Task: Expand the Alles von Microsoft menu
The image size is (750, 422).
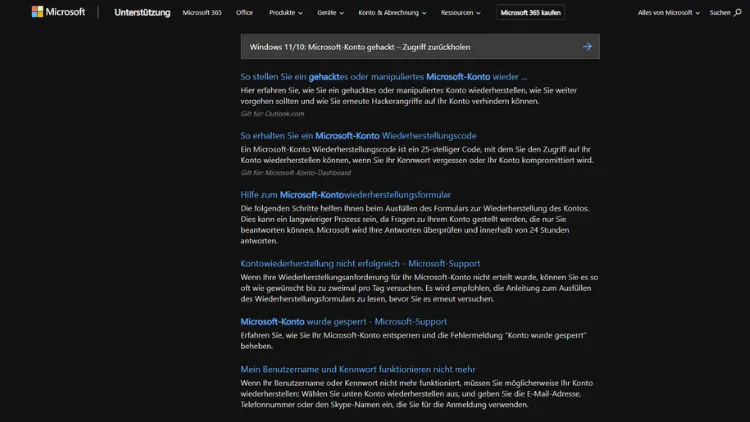Action: tap(669, 12)
